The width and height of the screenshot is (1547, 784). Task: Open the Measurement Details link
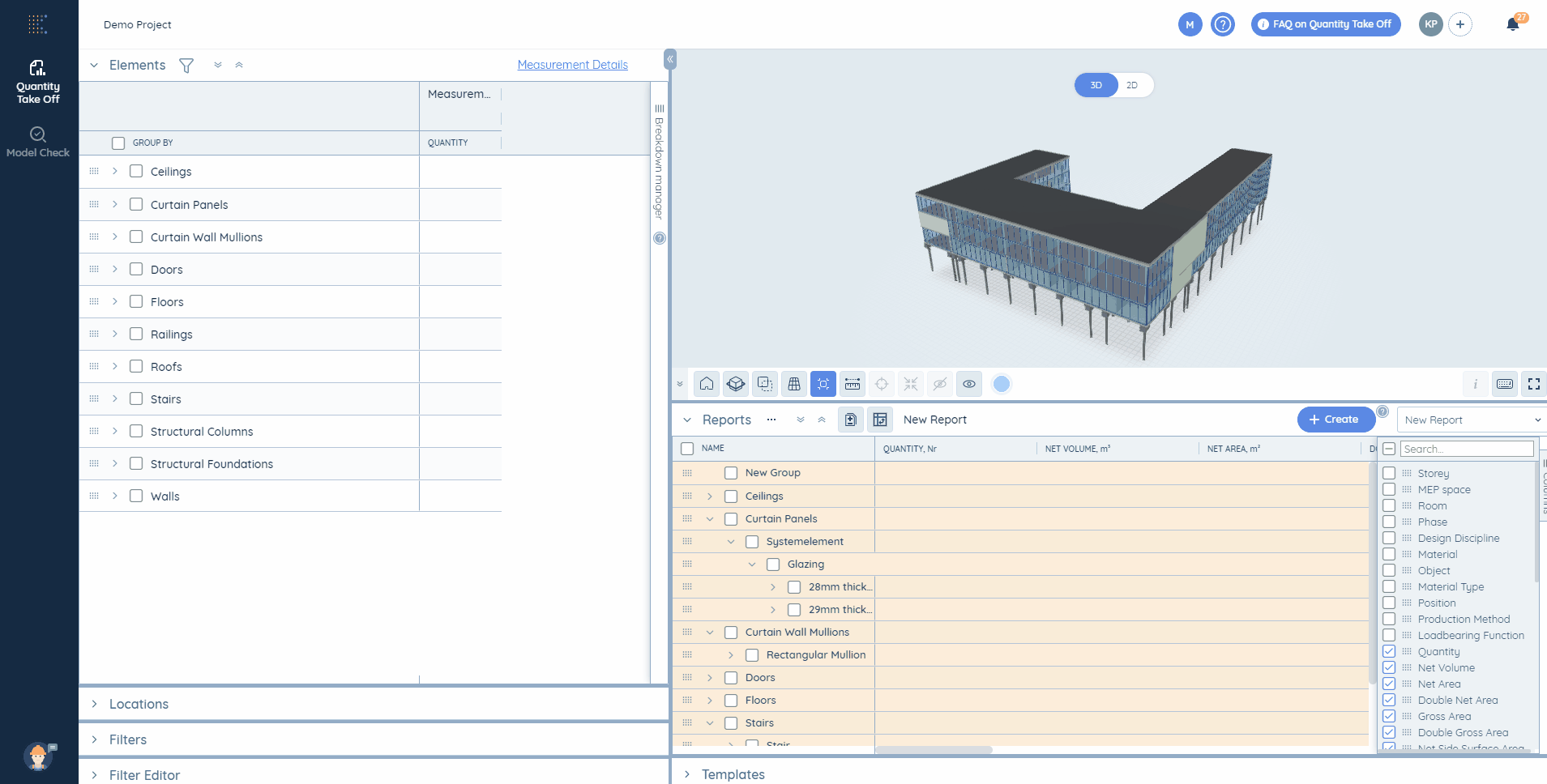click(x=573, y=65)
